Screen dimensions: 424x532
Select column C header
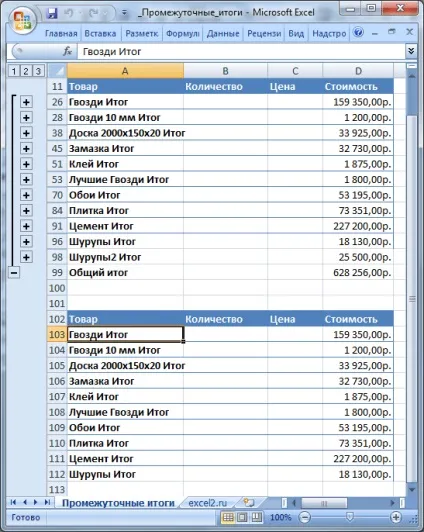coord(295,71)
